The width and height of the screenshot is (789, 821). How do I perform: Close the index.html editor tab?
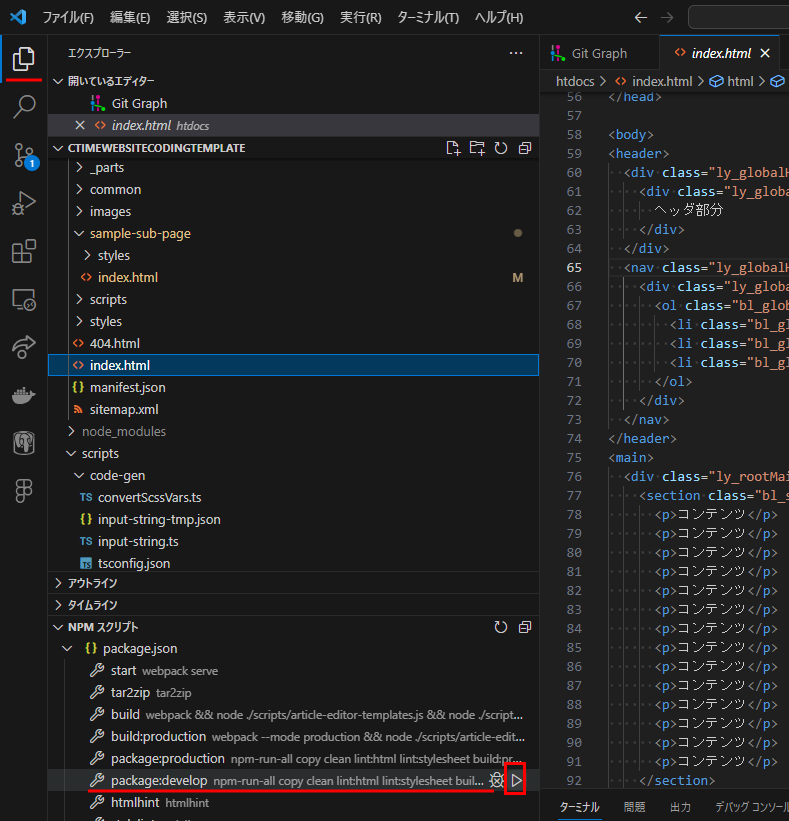coord(765,53)
